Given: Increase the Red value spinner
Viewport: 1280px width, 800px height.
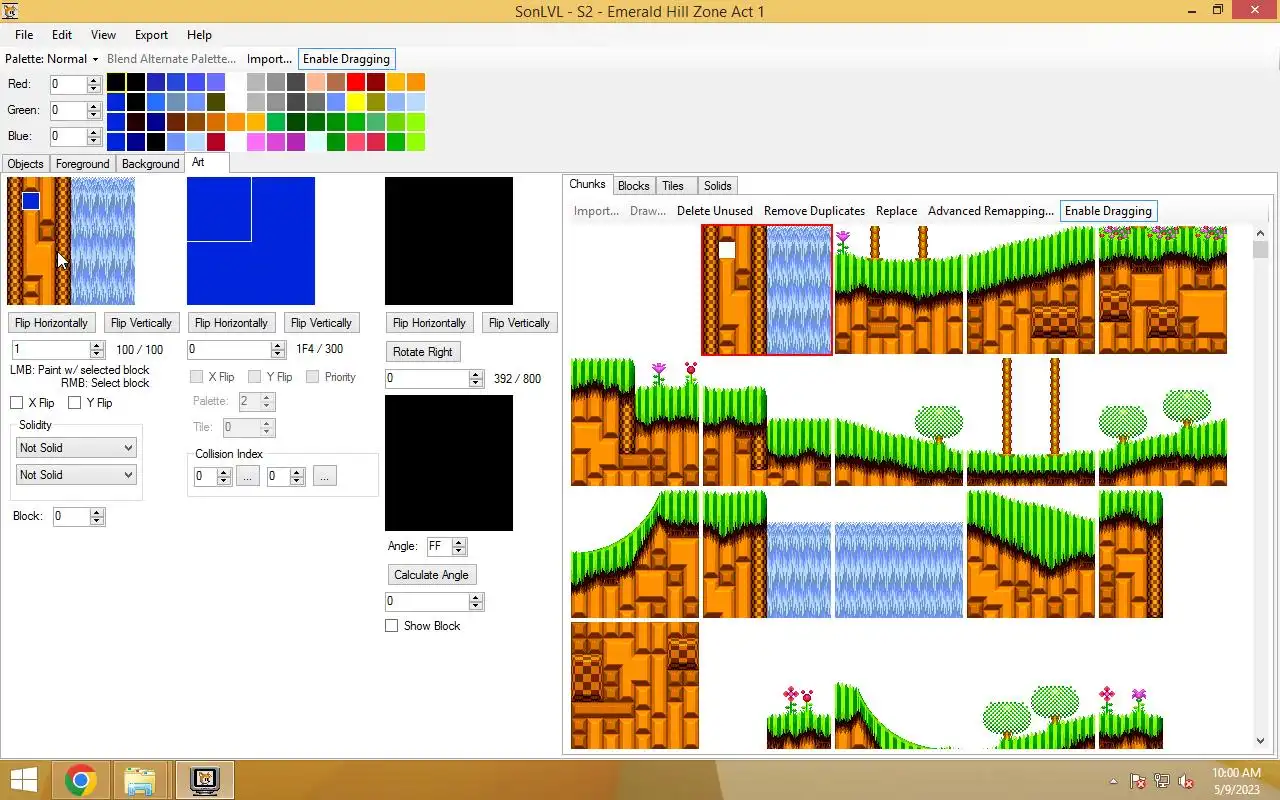Looking at the screenshot, I should click(94, 80).
